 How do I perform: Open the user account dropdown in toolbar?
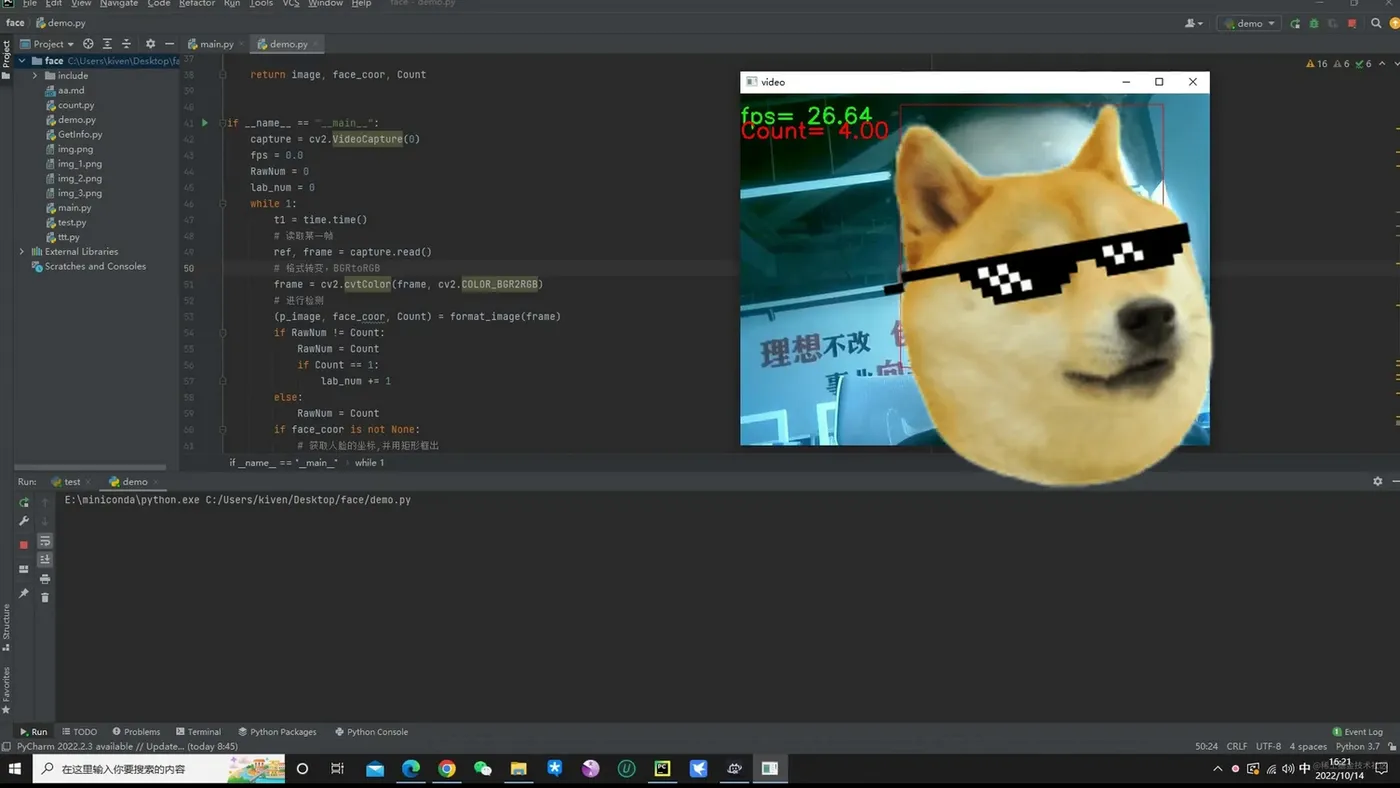(x=1194, y=23)
